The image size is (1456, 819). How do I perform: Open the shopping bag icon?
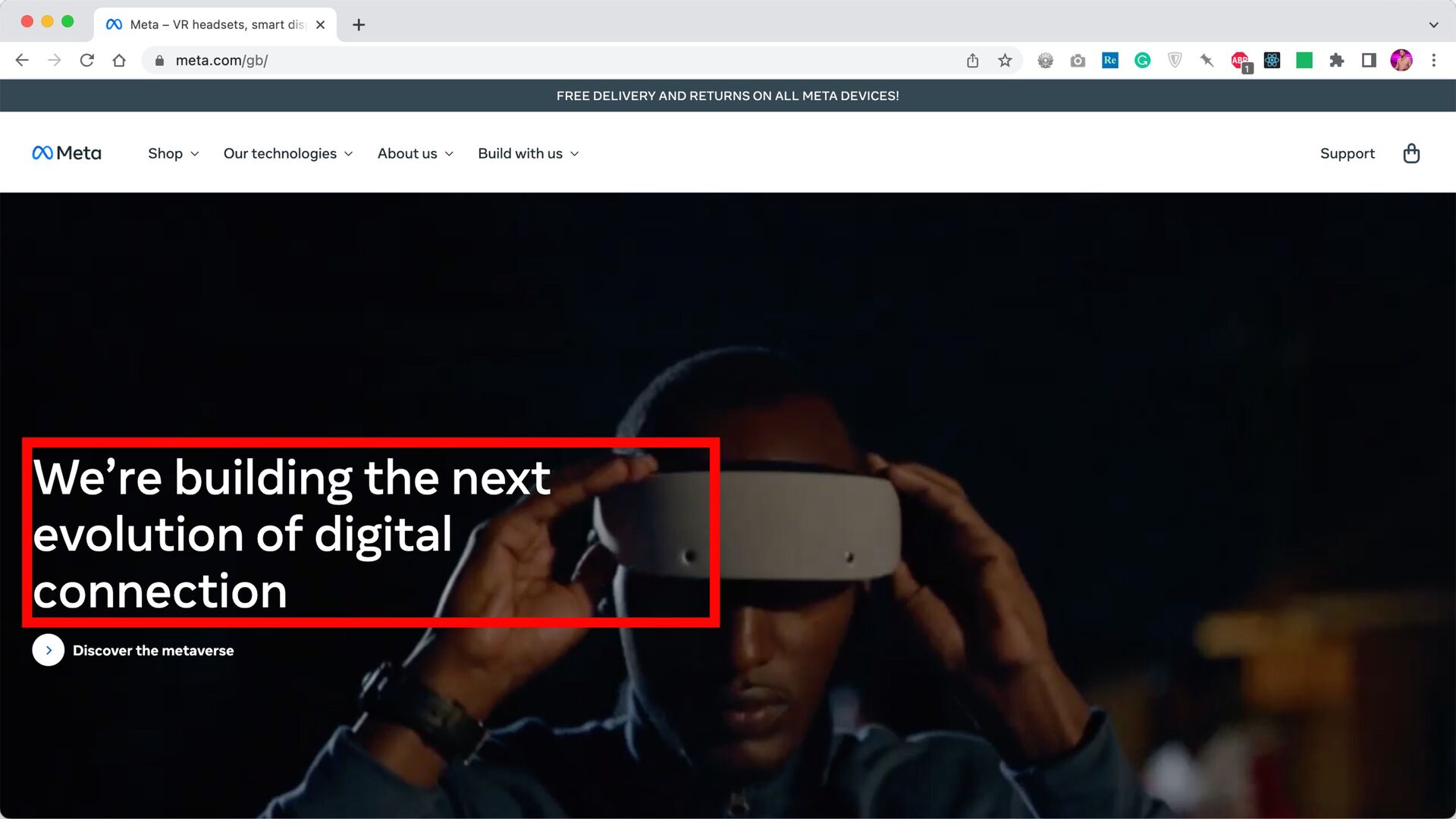tap(1410, 154)
